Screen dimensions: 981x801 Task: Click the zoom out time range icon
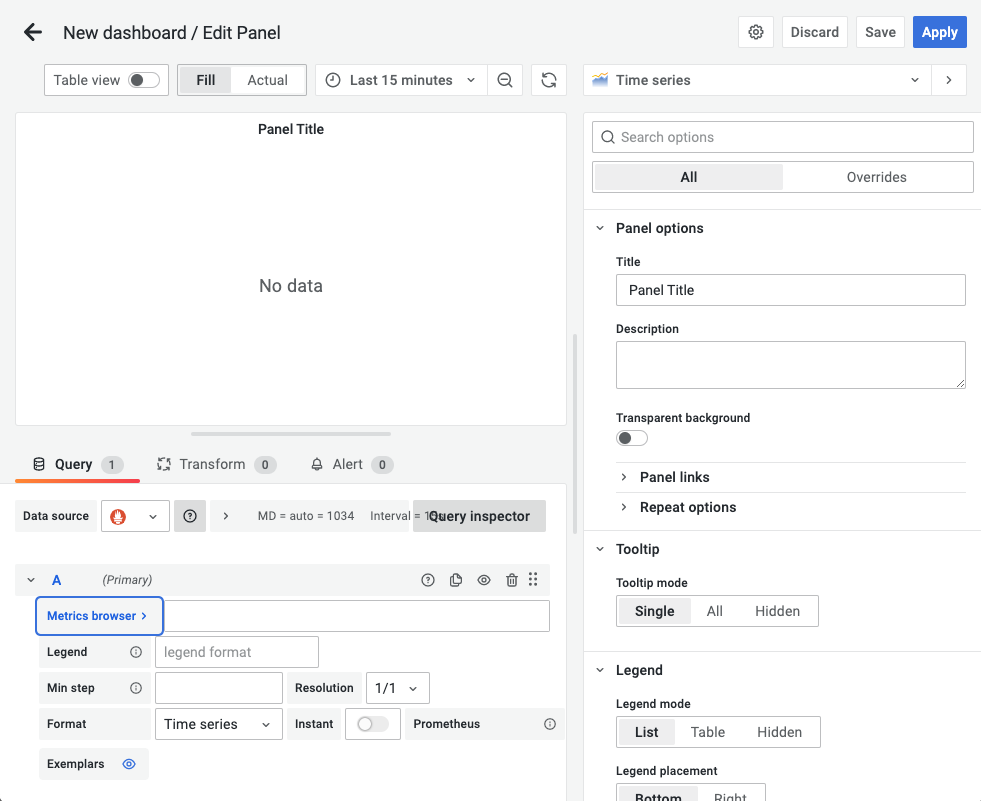(505, 80)
